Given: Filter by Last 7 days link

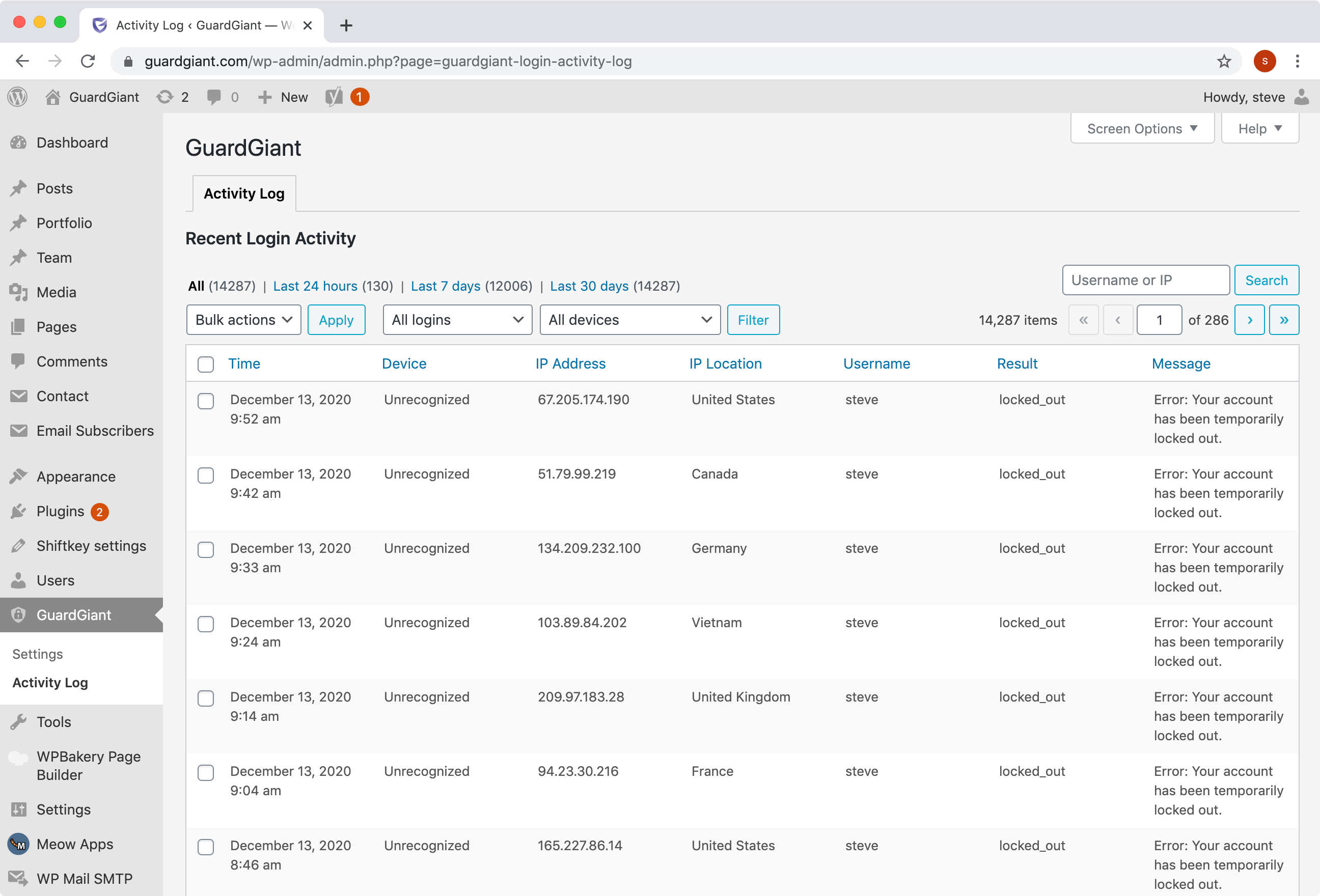Looking at the screenshot, I should [445, 286].
